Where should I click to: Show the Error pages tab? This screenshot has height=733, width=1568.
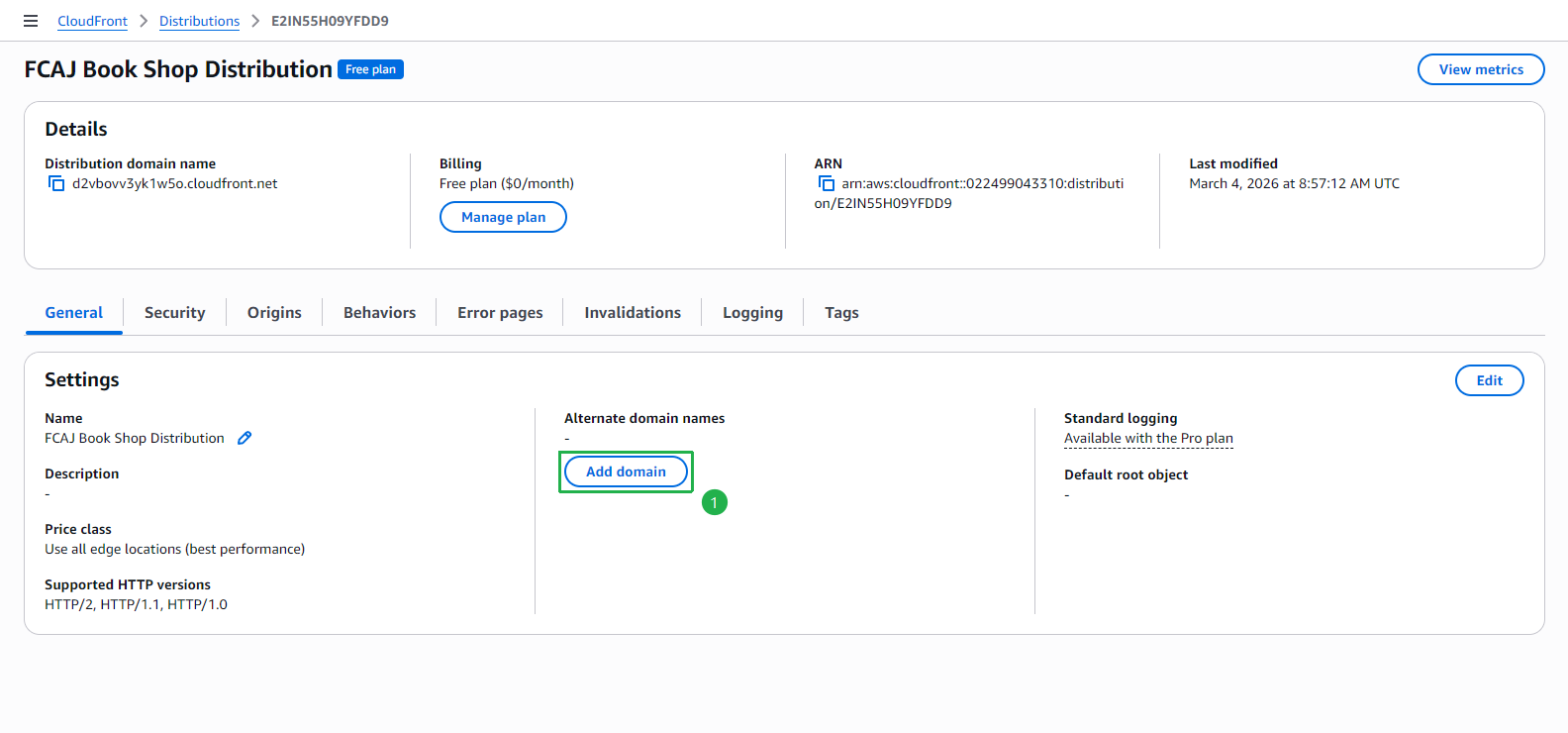coord(500,313)
